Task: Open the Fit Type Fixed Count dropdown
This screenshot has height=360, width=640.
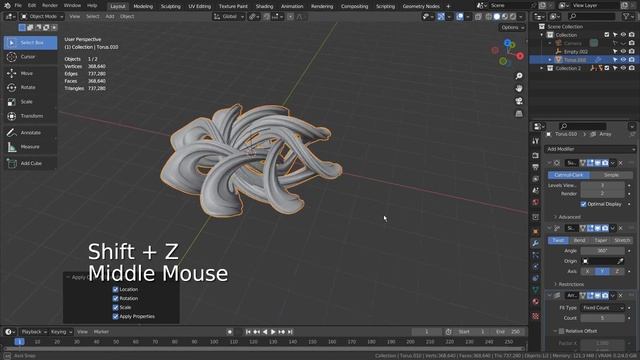Action: (602, 308)
